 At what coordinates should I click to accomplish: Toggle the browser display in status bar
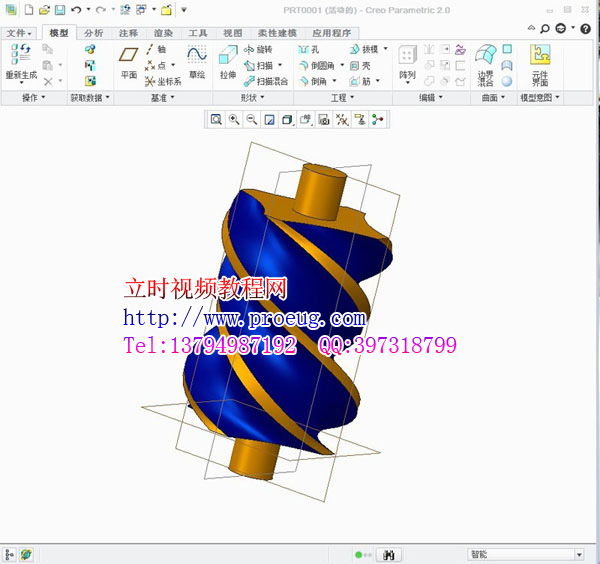point(26,554)
